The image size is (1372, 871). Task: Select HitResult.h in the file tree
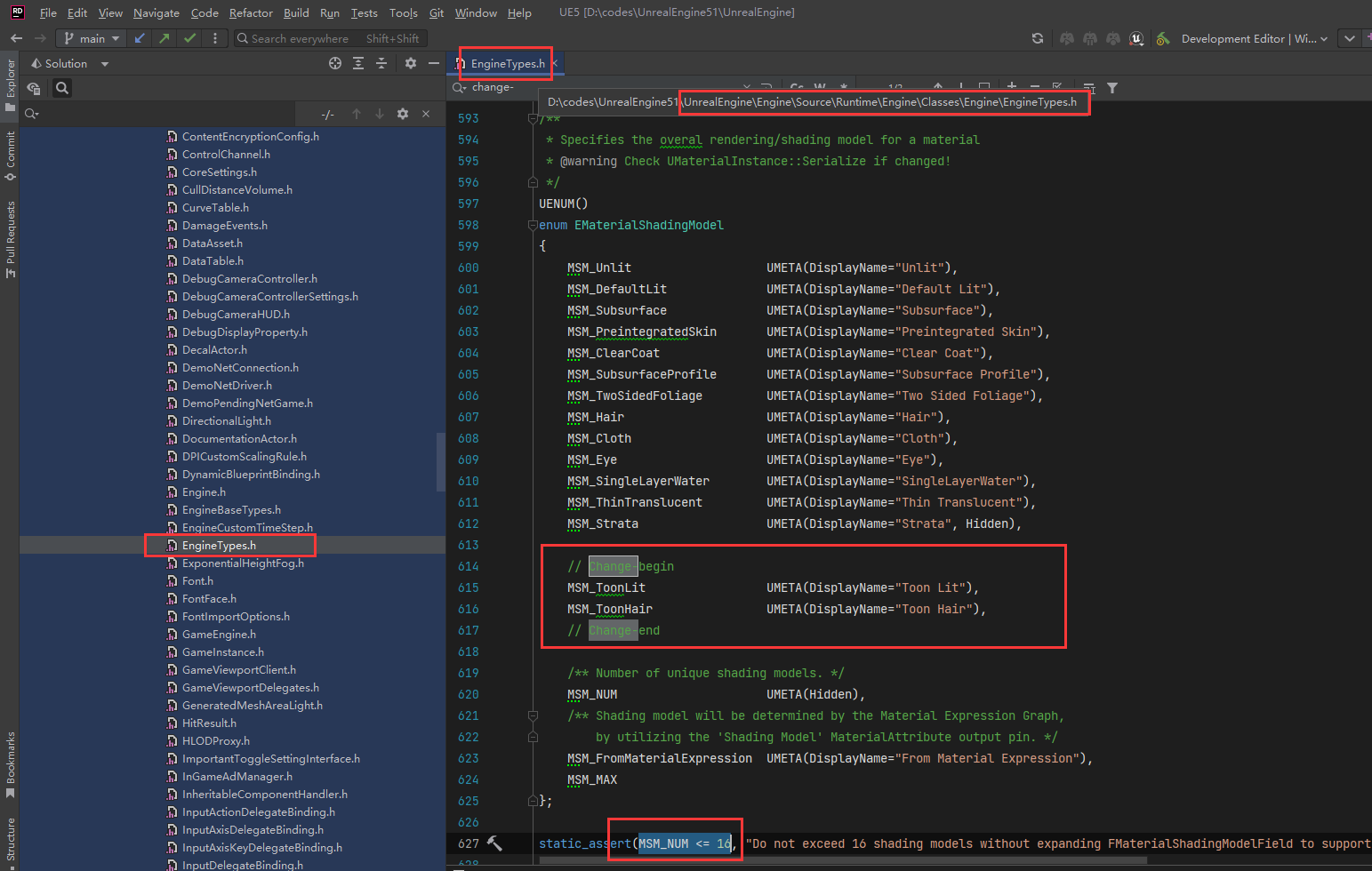209,723
